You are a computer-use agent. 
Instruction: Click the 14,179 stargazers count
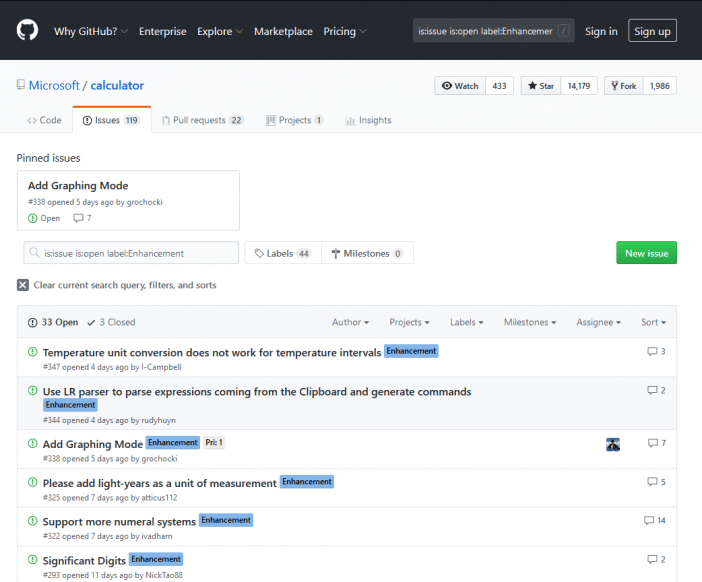click(x=579, y=86)
